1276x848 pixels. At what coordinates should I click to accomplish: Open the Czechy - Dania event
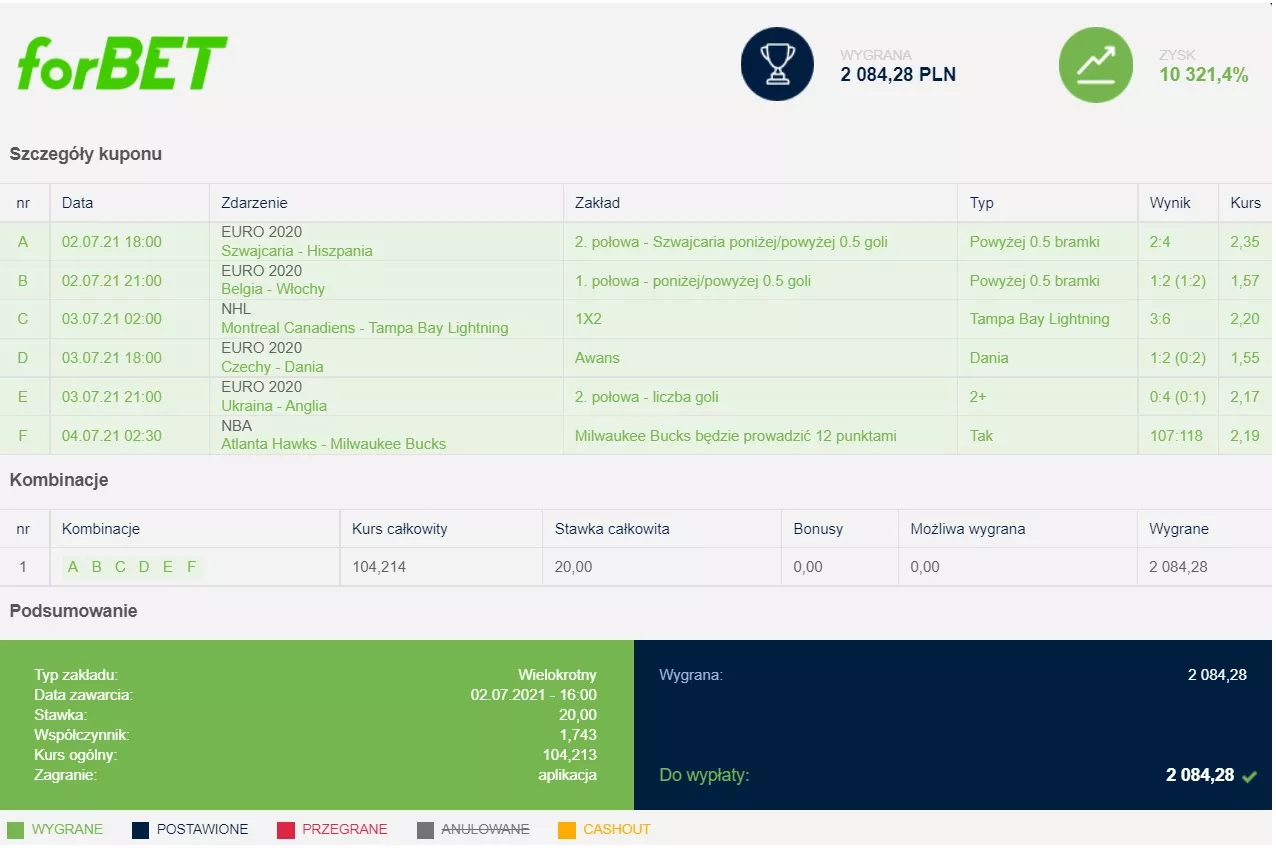272,367
